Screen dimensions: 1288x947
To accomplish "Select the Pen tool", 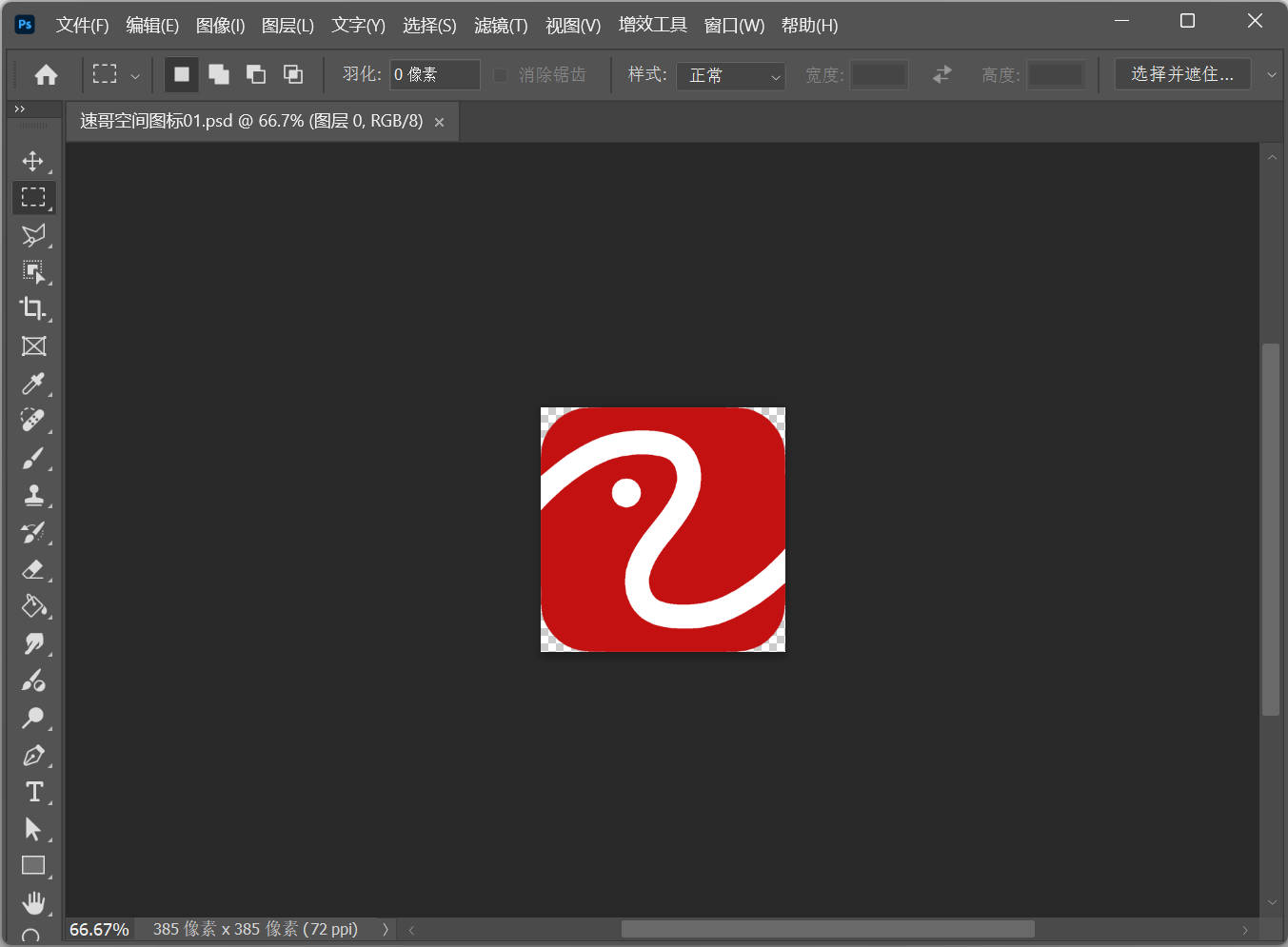I will tap(33, 756).
